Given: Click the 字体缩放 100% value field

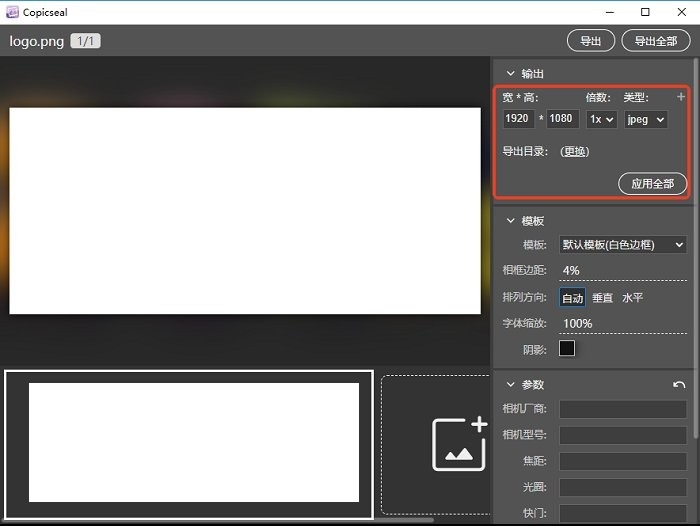Looking at the screenshot, I should pos(623,324).
